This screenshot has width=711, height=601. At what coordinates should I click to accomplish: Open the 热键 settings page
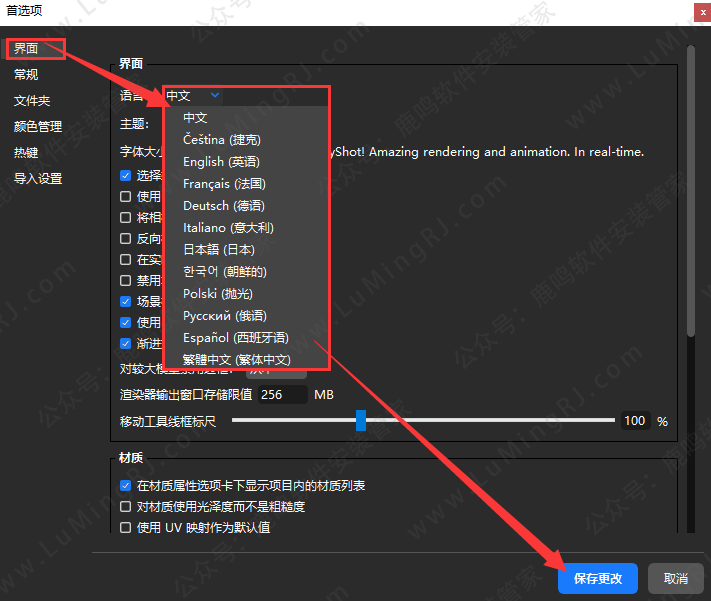click(26, 153)
